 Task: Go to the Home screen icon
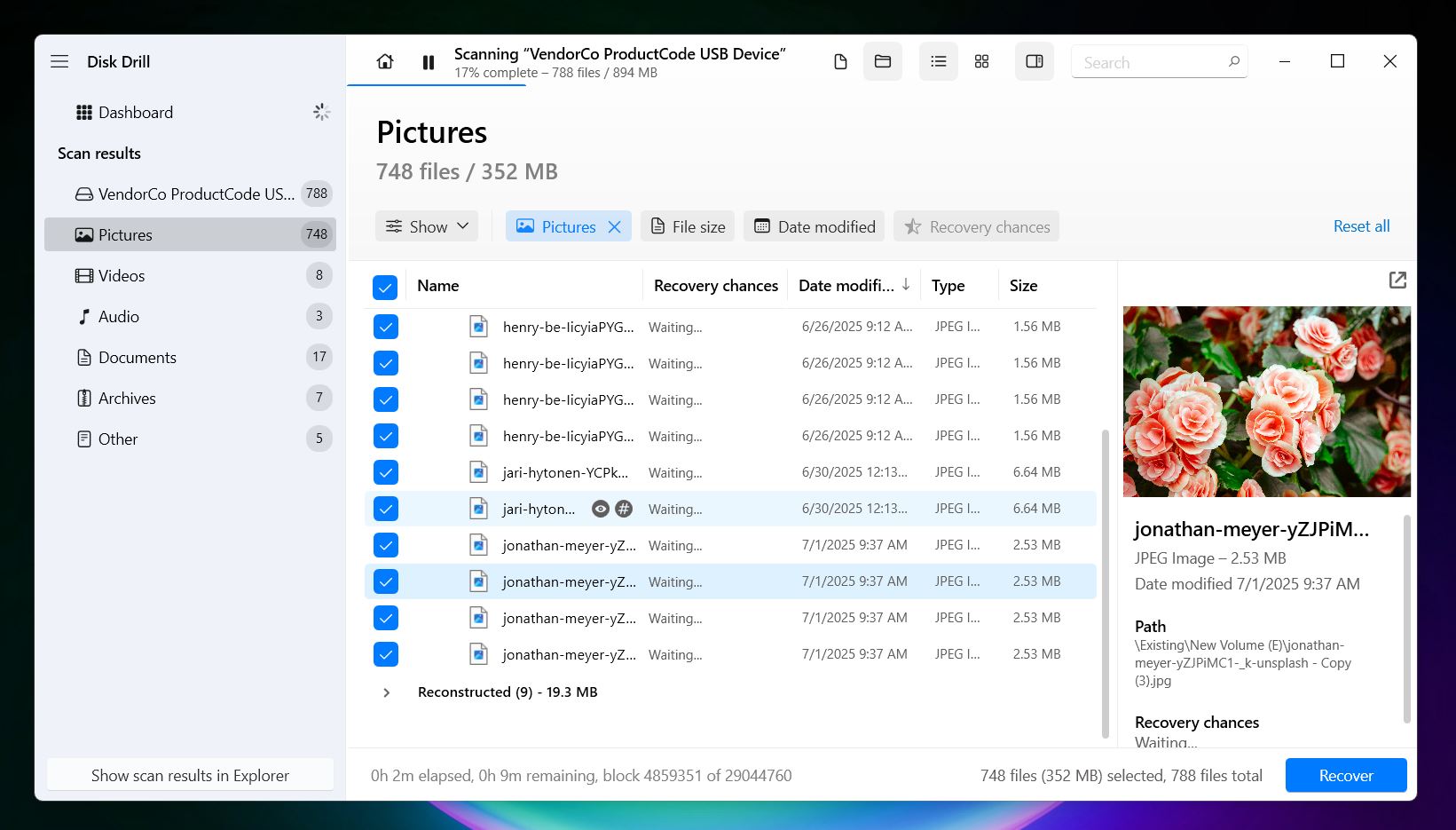(385, 62)
